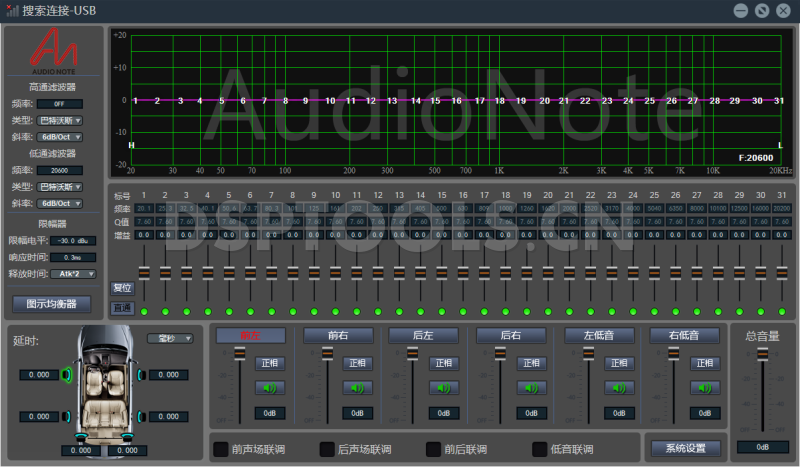Click front-right delay 0.000 field

(169, 375)
